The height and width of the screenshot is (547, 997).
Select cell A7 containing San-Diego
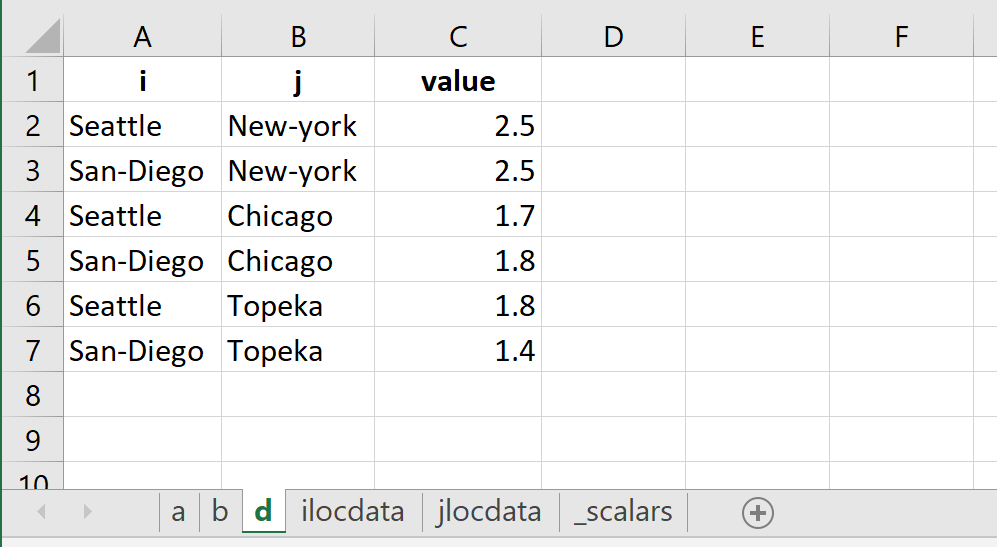click(x=142, y=350)
